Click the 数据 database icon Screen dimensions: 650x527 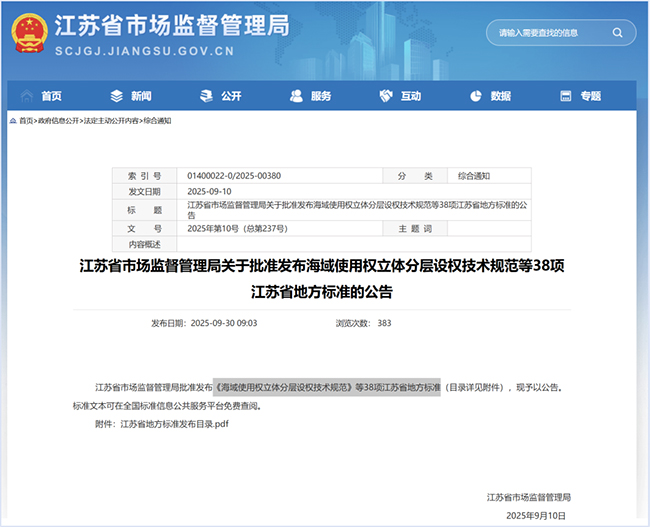pyautogui.click(x=475, y=96)
